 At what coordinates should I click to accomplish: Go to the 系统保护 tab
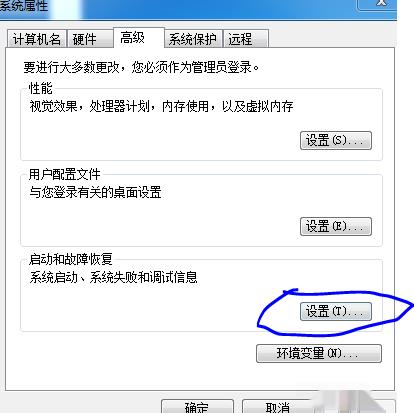193,39
